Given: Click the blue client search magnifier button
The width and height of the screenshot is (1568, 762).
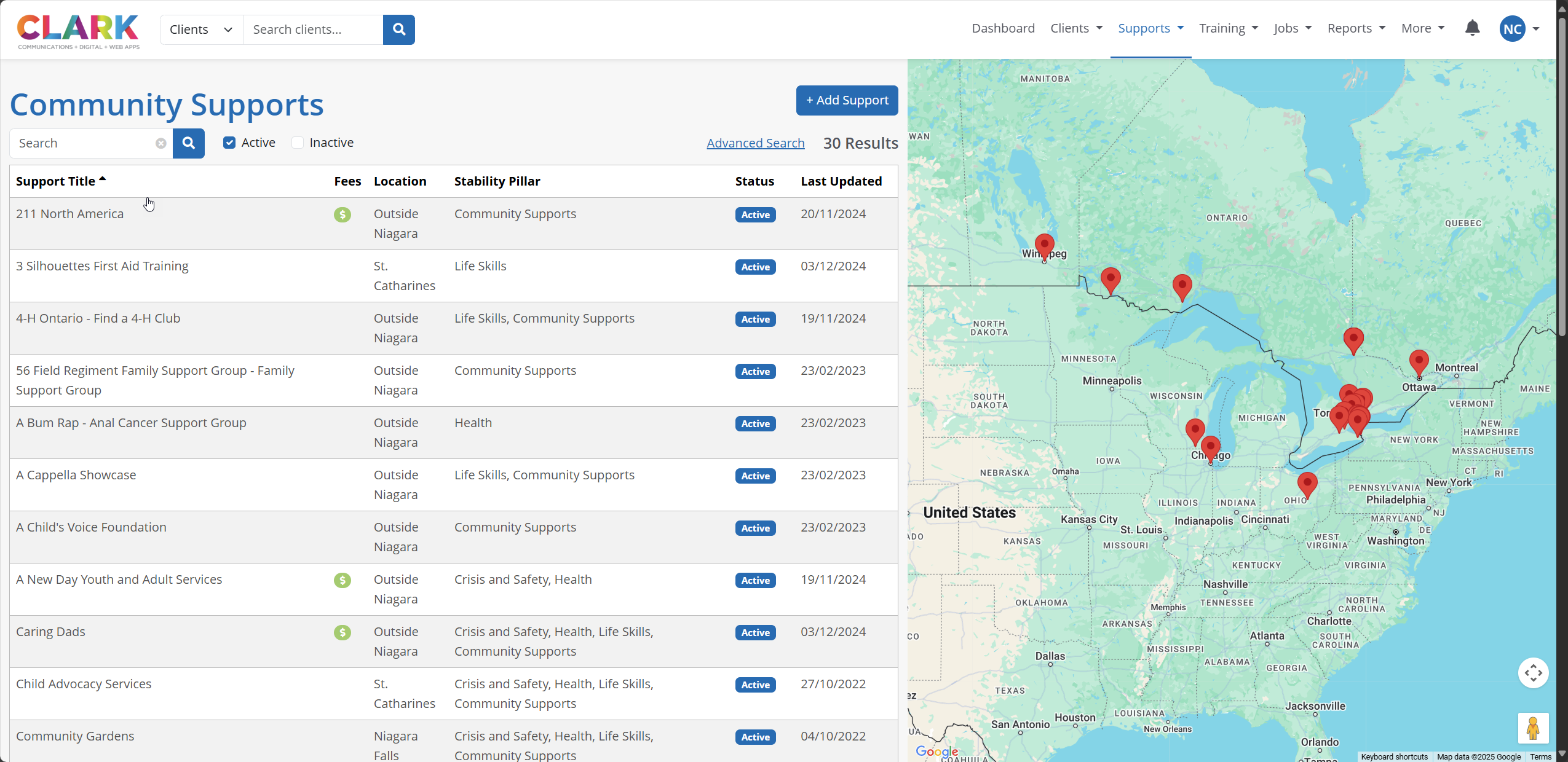Looking at the screenshot, I should (x=398, y=29).
